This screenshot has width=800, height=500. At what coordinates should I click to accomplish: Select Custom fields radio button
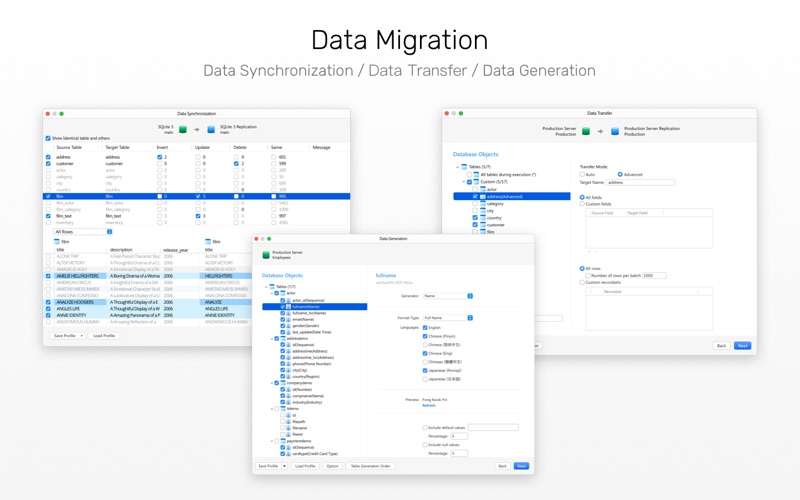click(582, 204)
